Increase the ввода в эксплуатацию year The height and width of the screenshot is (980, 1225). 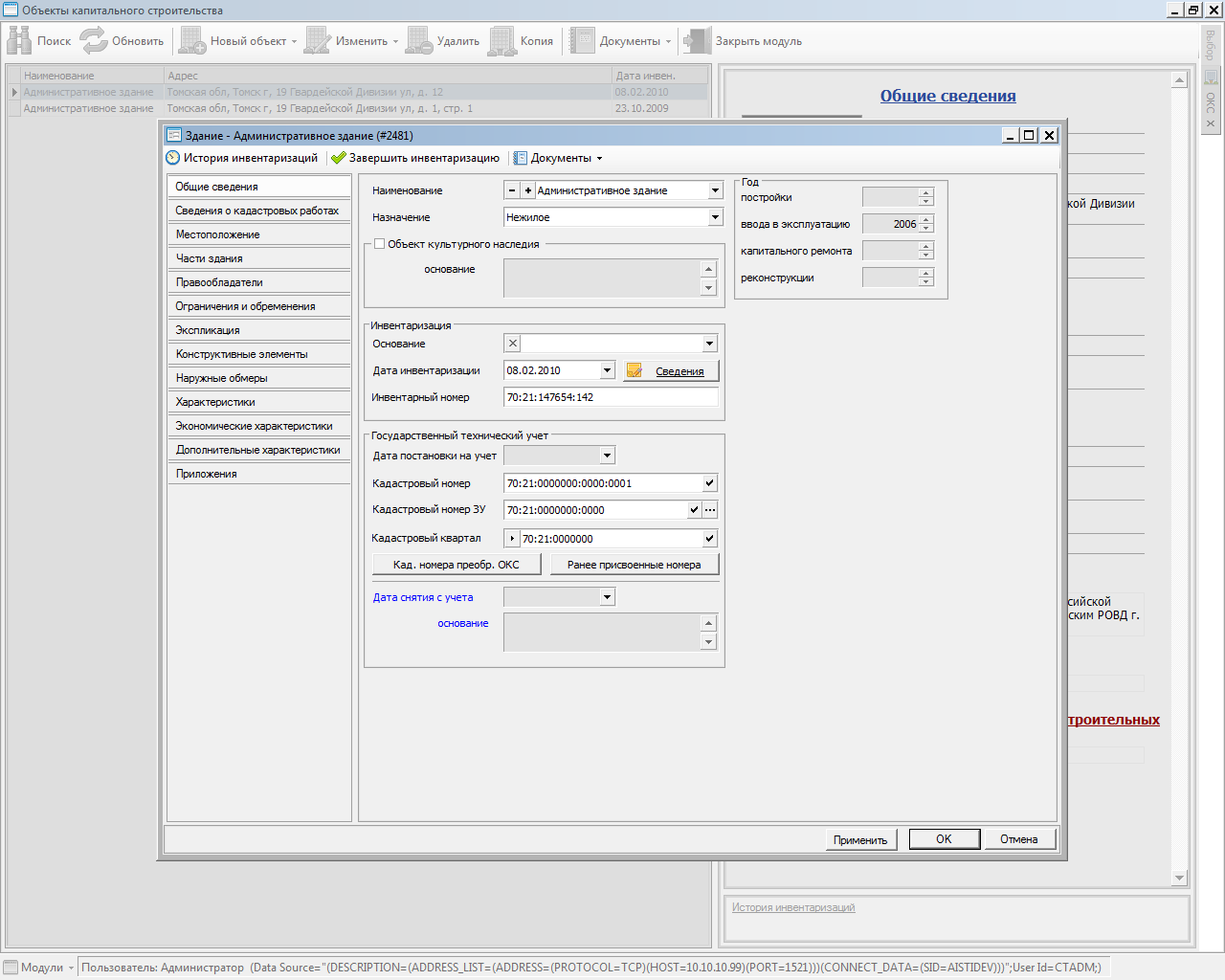(925, 219)
